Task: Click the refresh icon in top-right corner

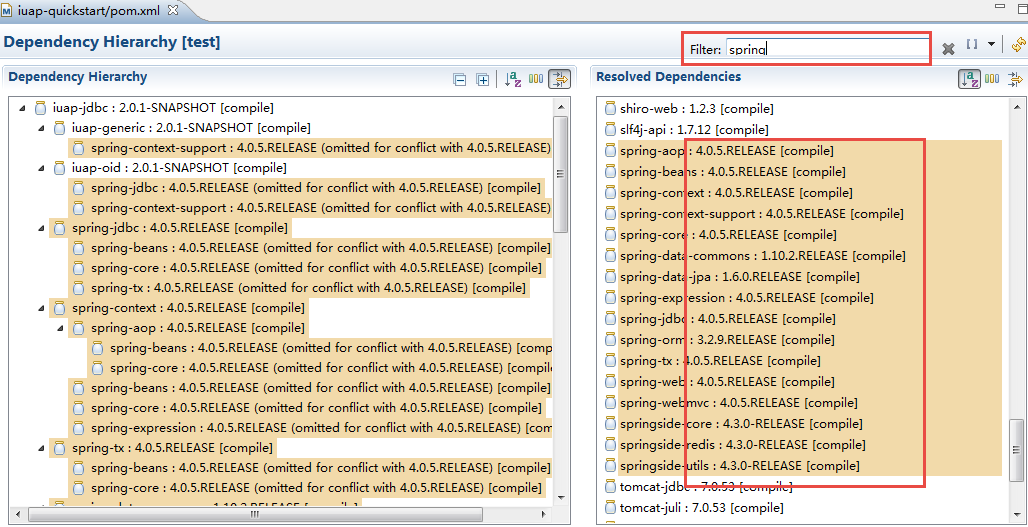Action: tap(1017, 45)
